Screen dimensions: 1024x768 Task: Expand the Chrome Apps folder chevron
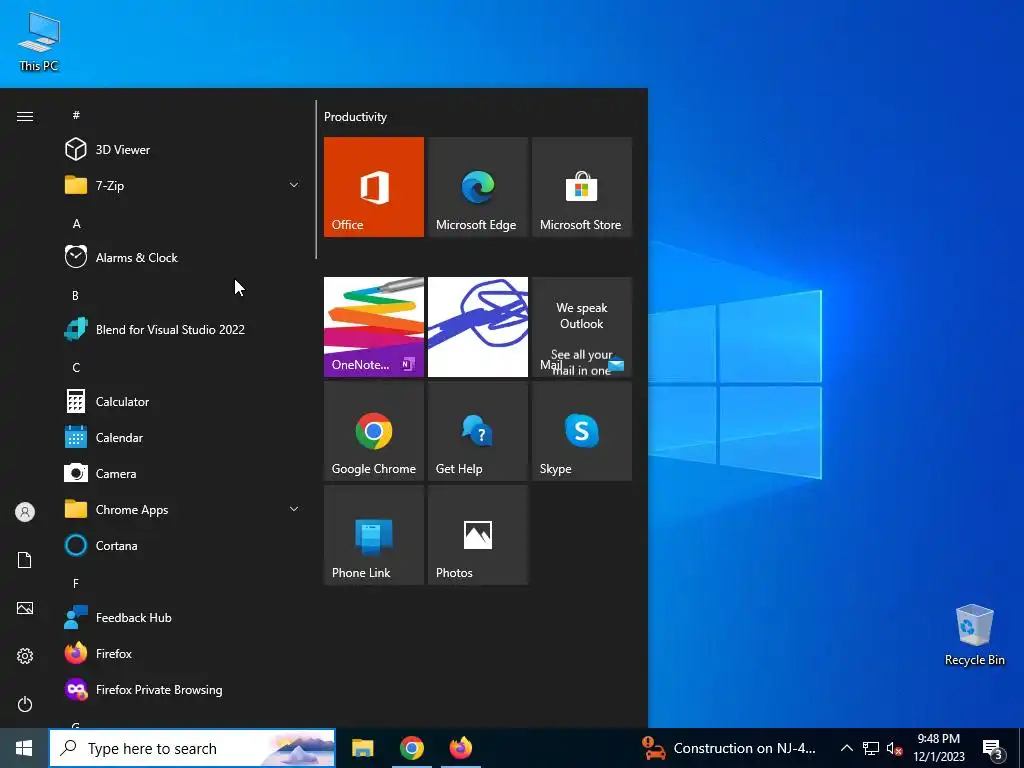click(294, 509)
